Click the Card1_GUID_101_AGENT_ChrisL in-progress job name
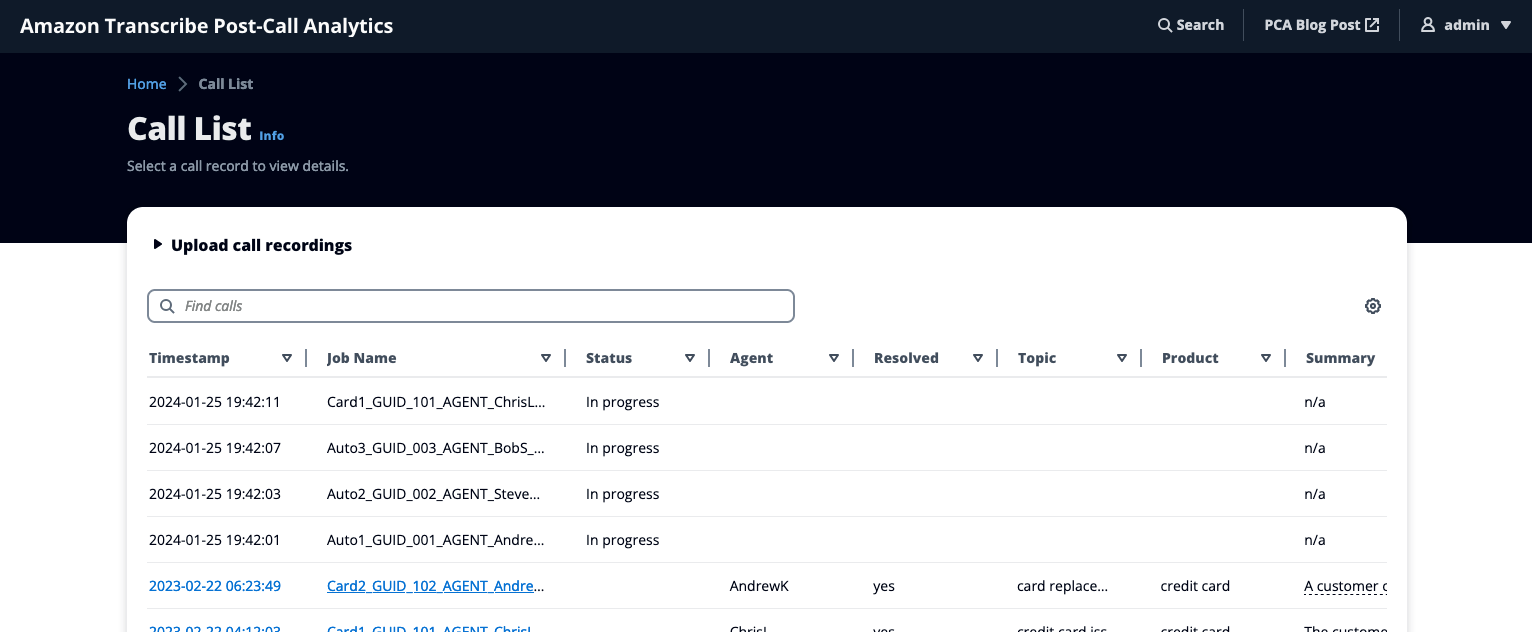Viewport: 1532px width, 632px height. pos(436,402)
